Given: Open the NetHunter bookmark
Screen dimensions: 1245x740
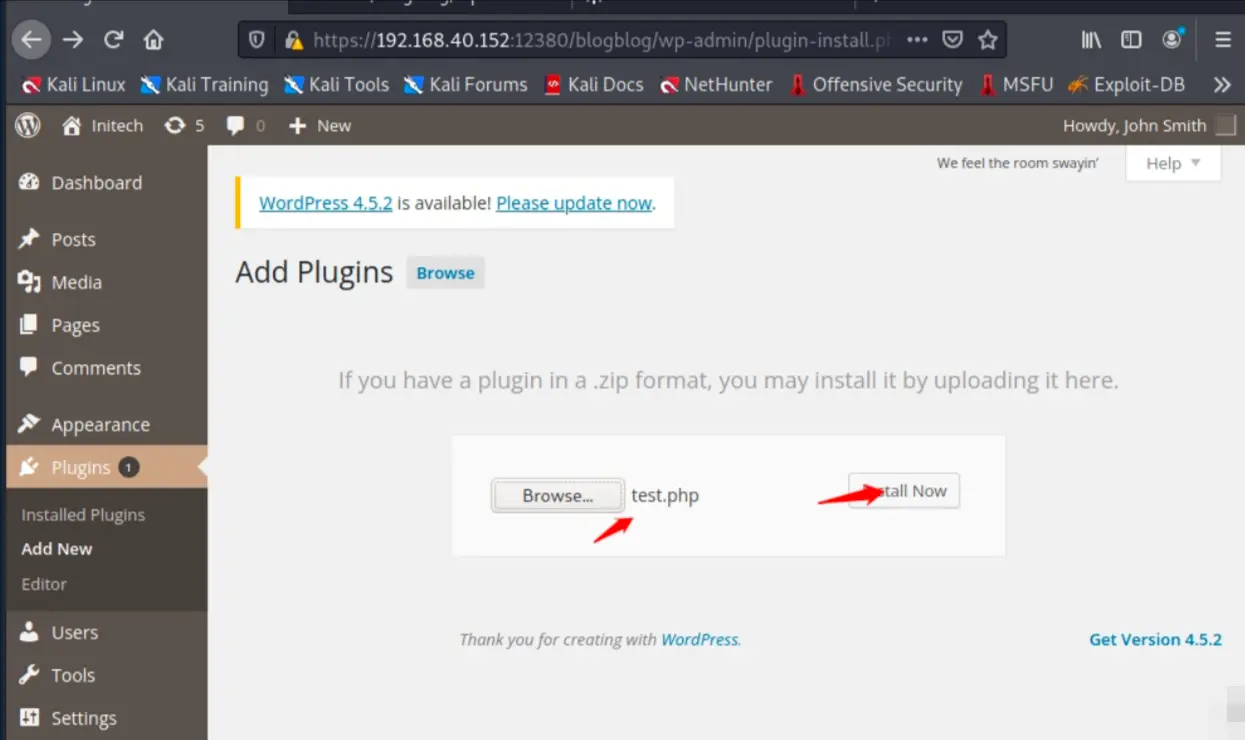Looking at the screenshot, I should [x=716, y=85].
